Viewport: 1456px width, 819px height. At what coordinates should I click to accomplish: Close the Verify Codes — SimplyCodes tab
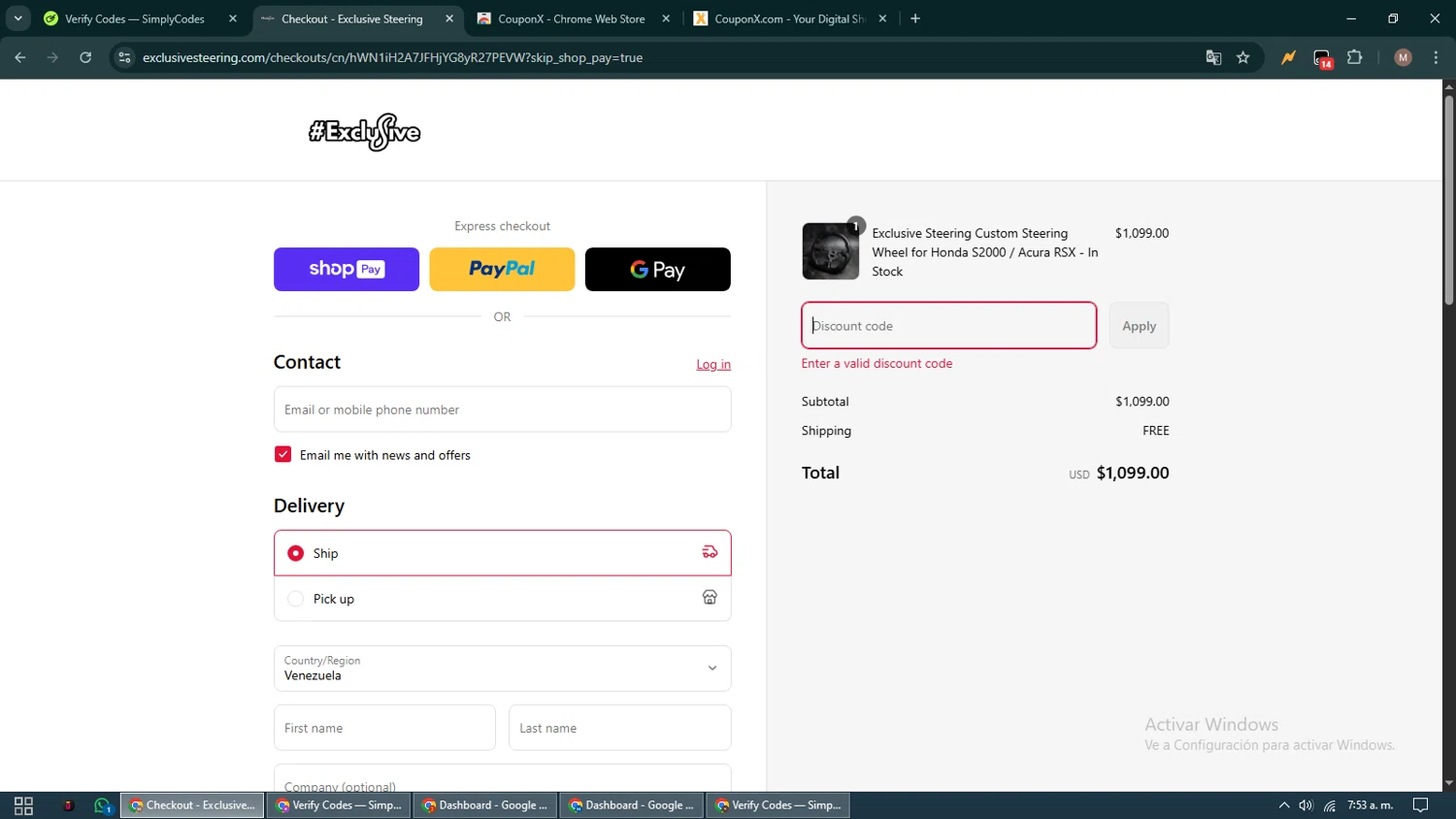(233, 18)
